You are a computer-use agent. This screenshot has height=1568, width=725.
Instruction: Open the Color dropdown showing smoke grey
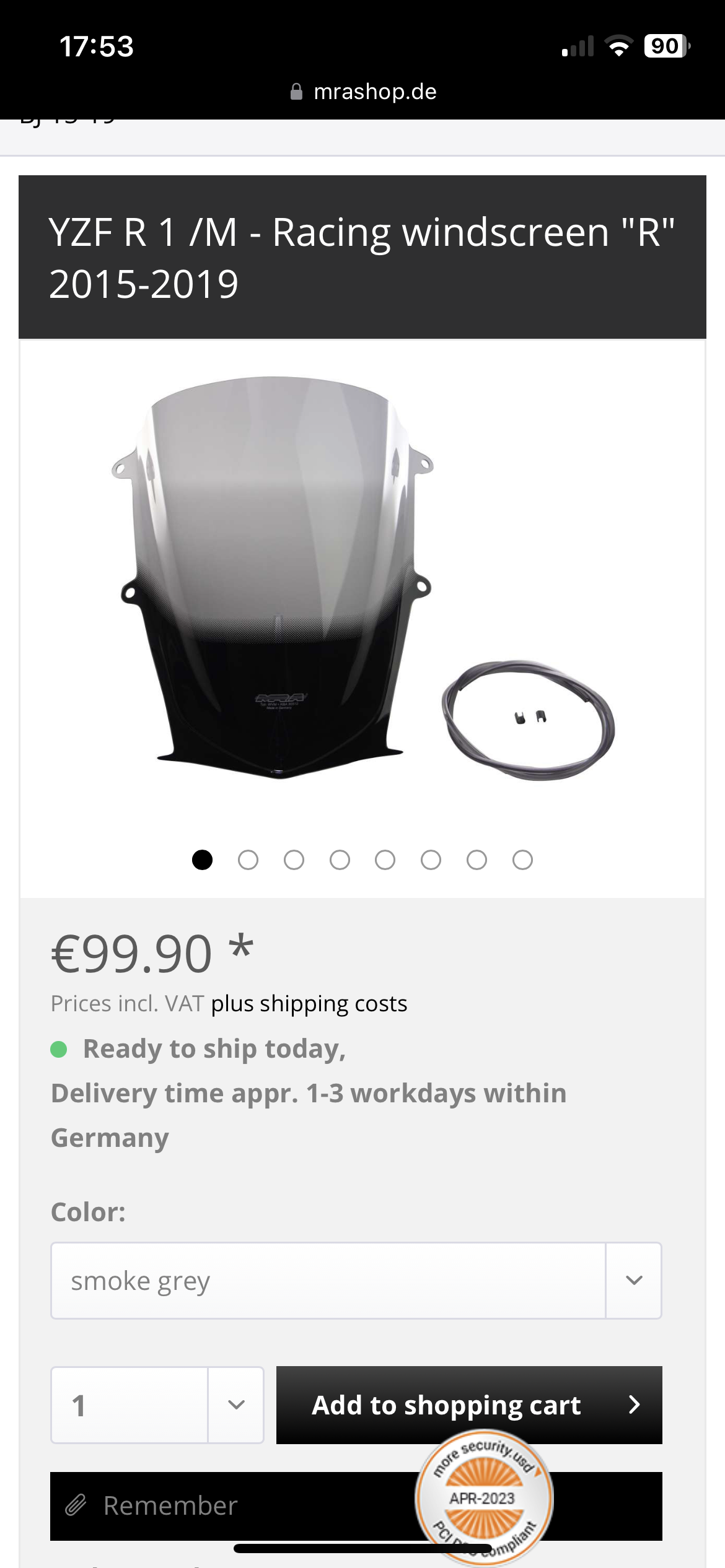tap(356, 1280)
